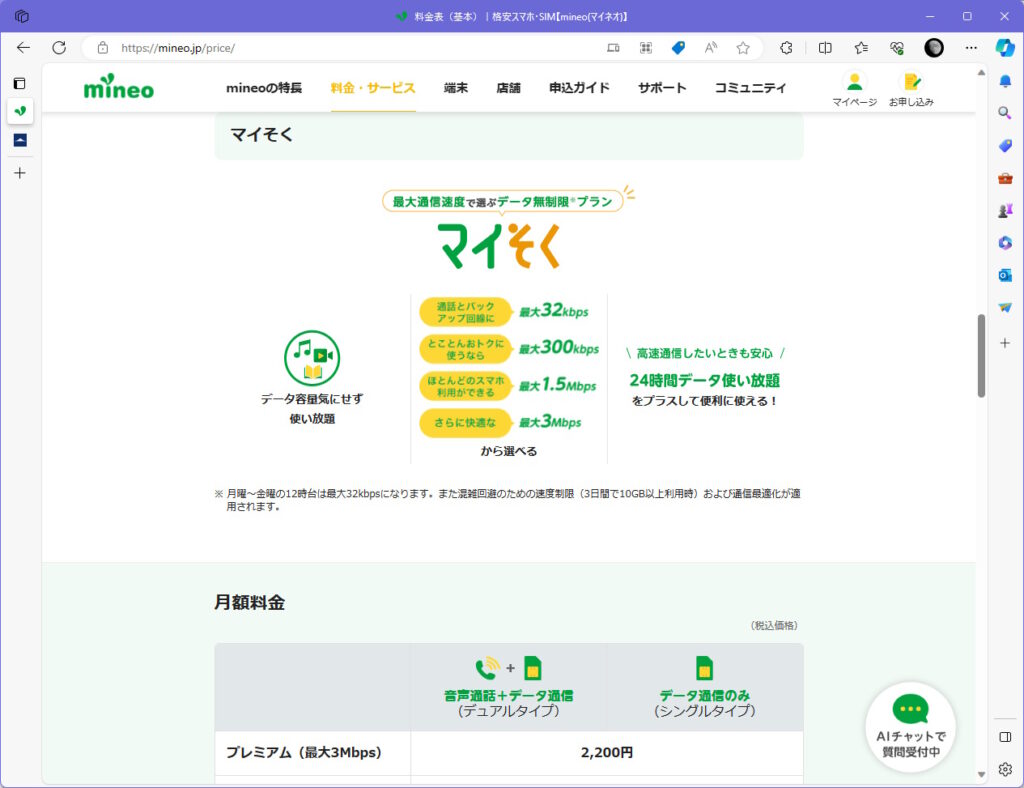Open the 料金・サービス menu
This screenshot has width=1024, height=788.
tap(373, 87)
